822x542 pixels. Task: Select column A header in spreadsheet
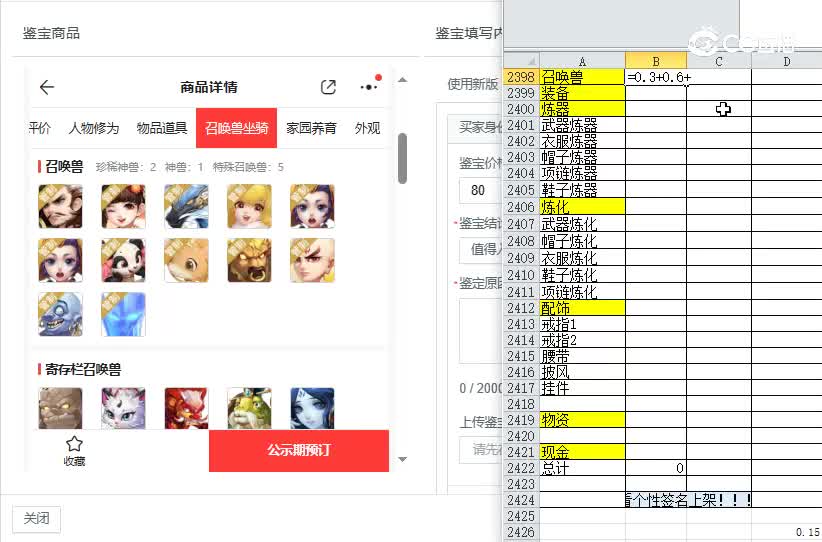point(582,61)
